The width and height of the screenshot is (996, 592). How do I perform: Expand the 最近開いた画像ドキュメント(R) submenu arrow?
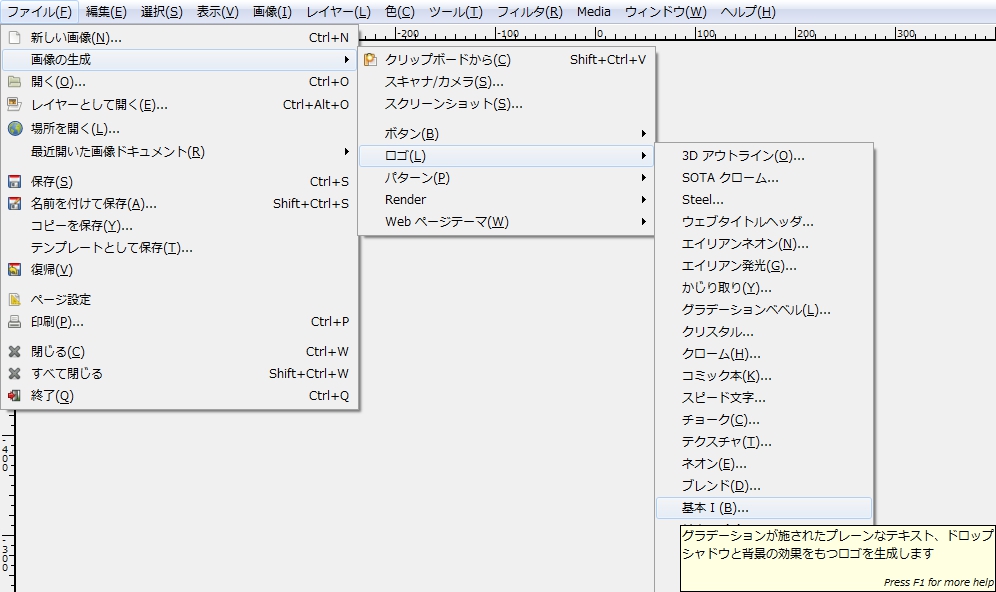click(x=346, y=151)
